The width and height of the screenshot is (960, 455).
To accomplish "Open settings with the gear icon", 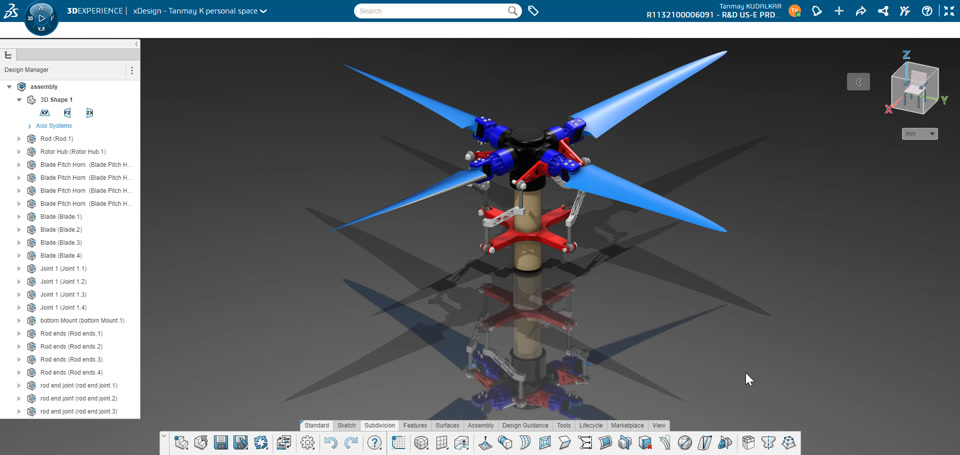I will 307,443.
